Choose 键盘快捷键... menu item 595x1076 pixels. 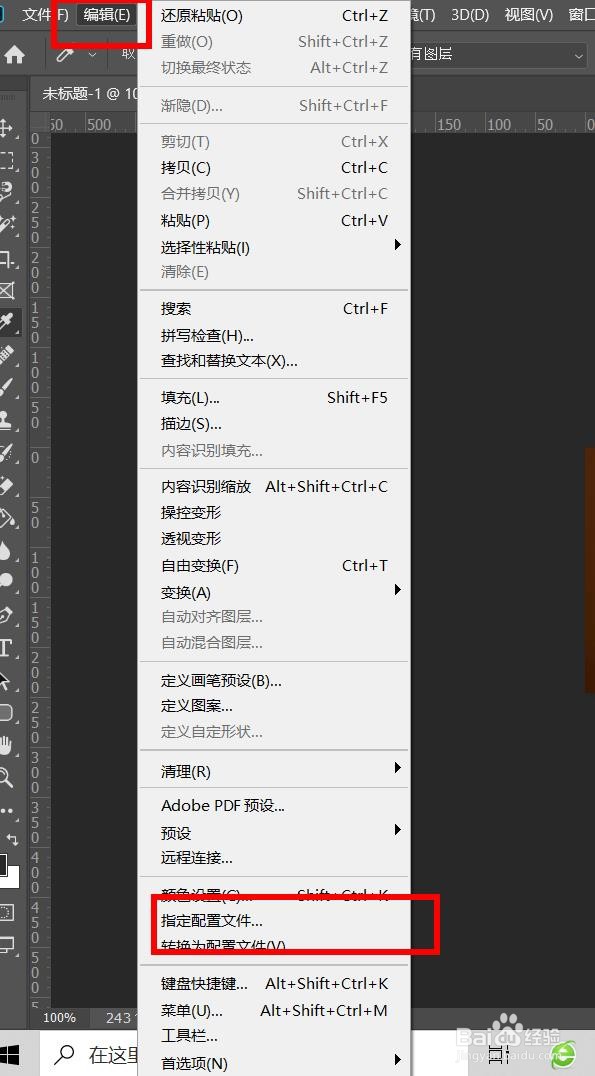(x=275, y=983)
